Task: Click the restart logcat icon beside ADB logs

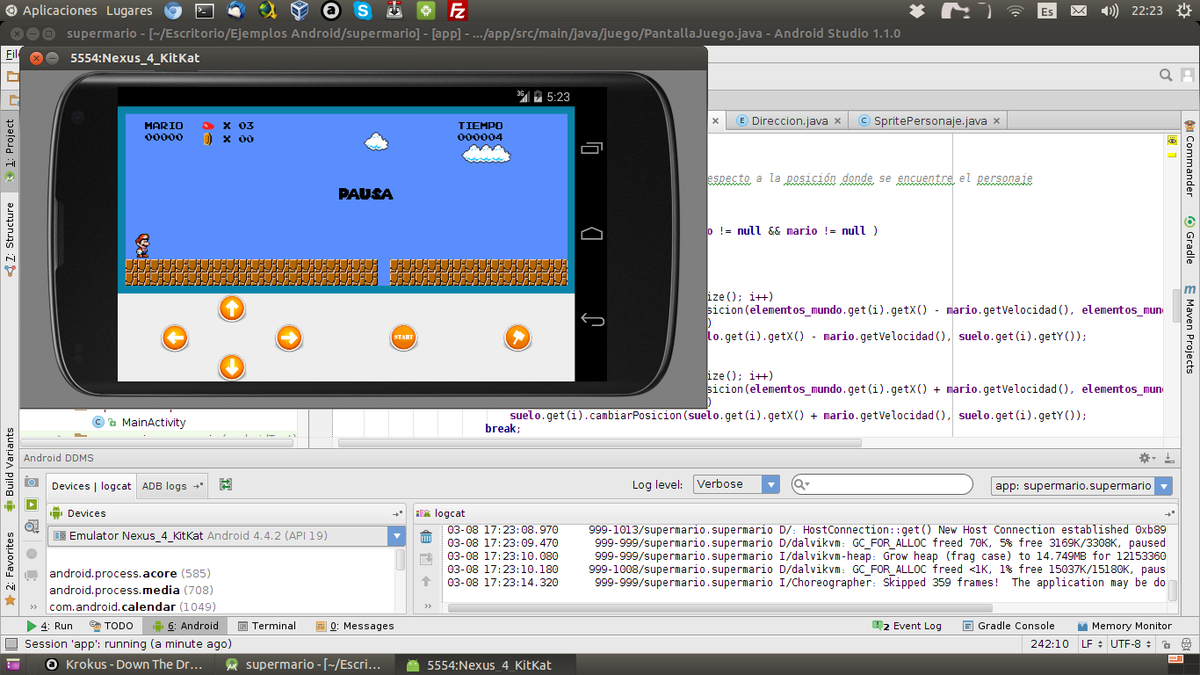Action: pyautogui.click(x=226, y=485)
